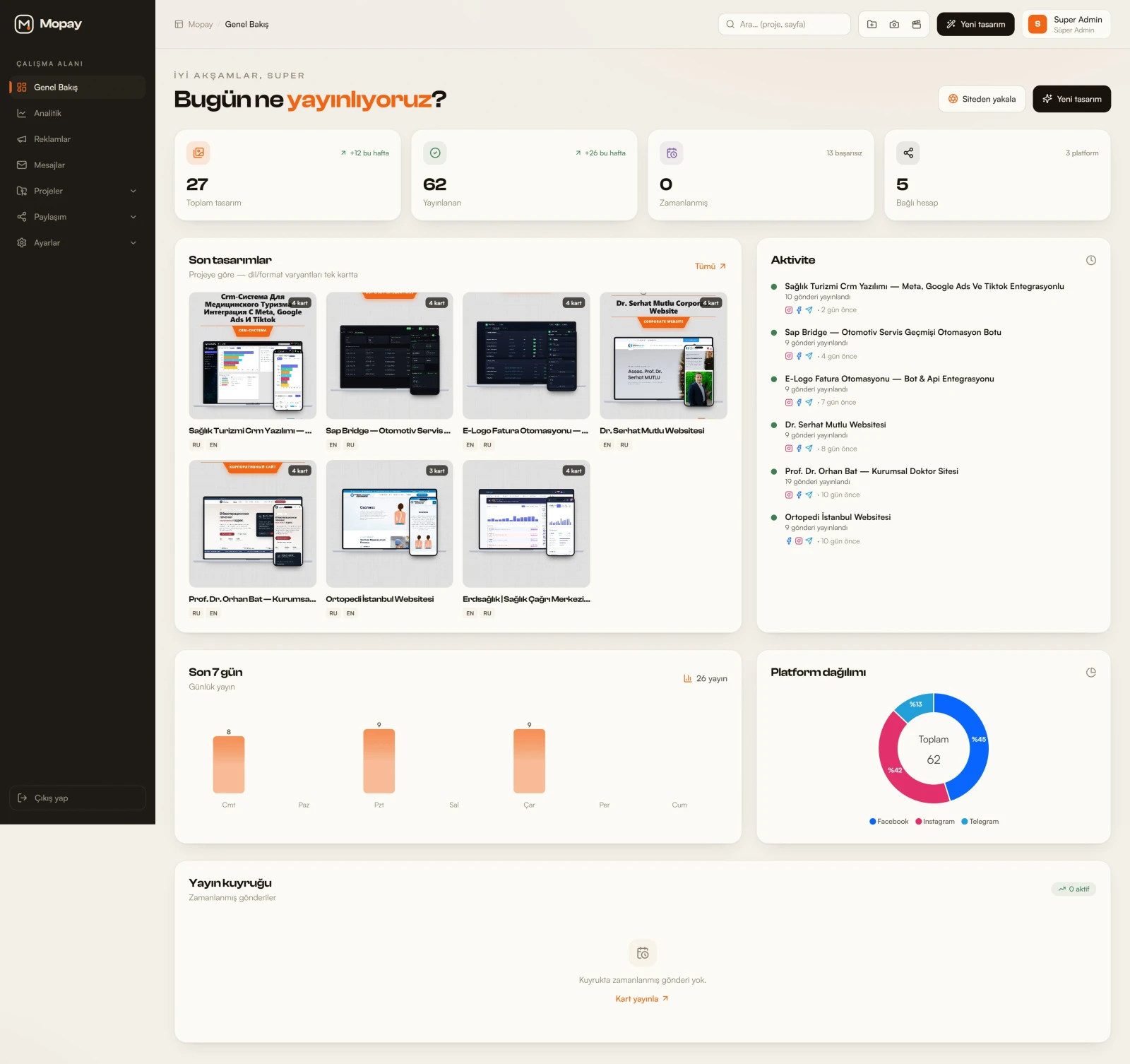Expand the Paylaşım submenu chevron
1130x1064 pixels.
tap(133, 217)
